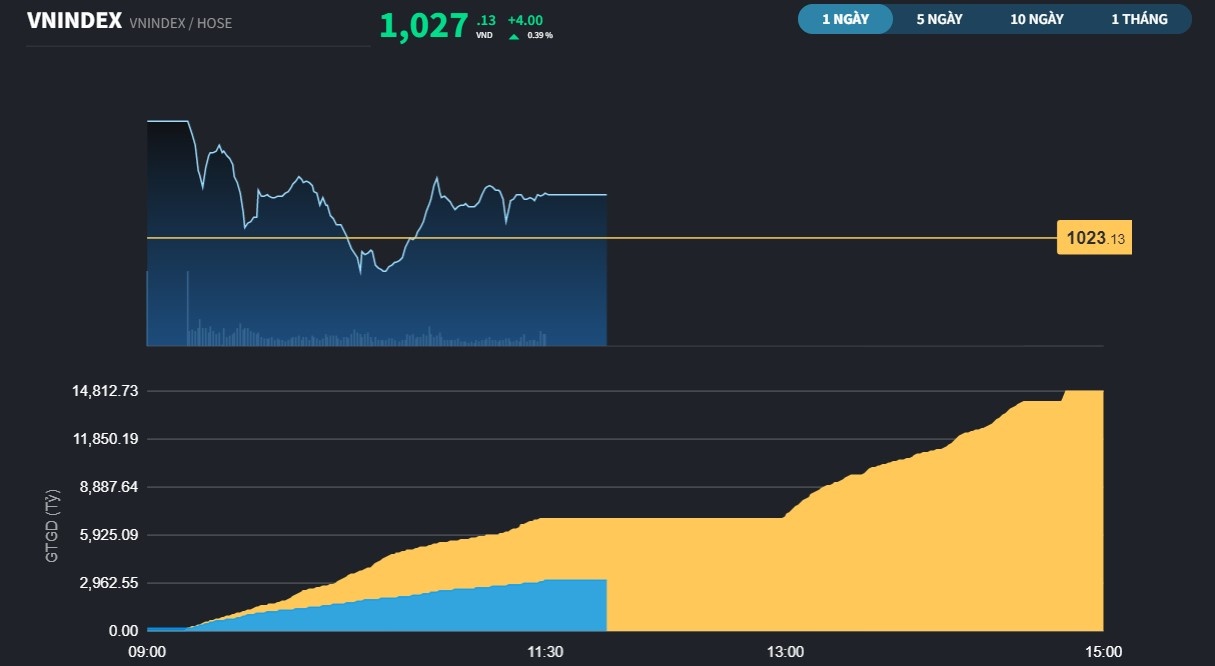Click the VNINDEX title text
The height and width of the screenshot is (666, 1215).
click(x=74, y=21)
